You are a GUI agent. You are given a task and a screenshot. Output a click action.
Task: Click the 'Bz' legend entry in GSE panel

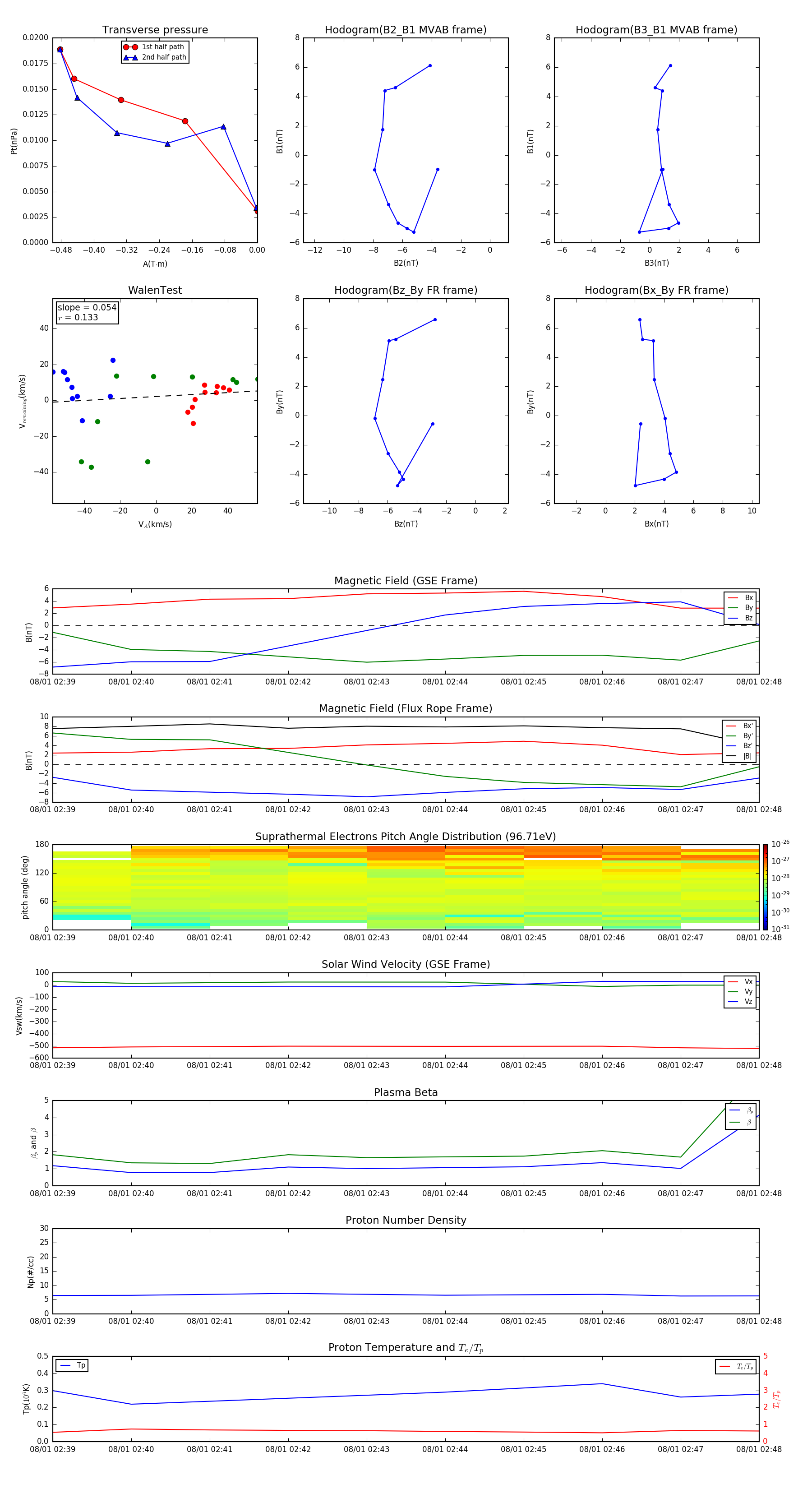point(740,618)
